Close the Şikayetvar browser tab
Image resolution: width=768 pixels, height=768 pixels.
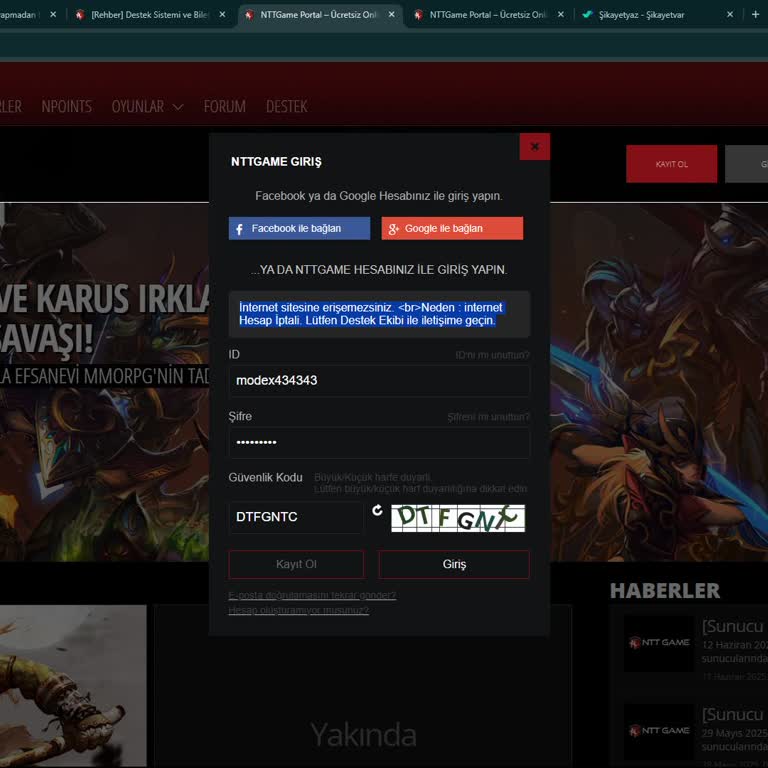tap(730, 15)
